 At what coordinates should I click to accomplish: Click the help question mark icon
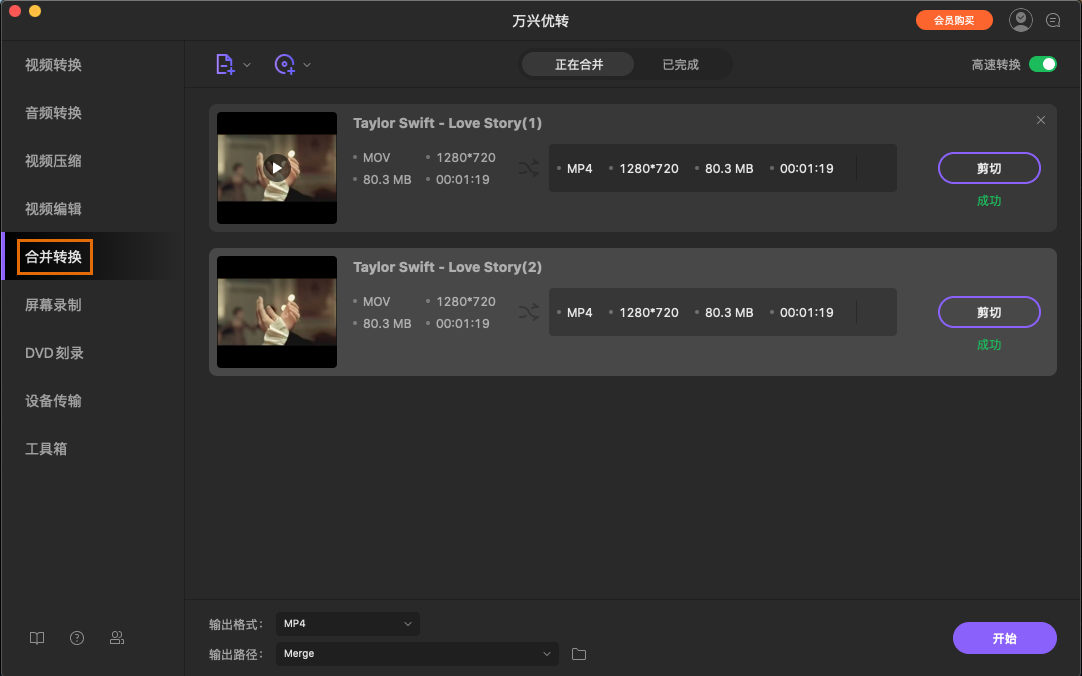pyautogui.click(x=77, y=638)
